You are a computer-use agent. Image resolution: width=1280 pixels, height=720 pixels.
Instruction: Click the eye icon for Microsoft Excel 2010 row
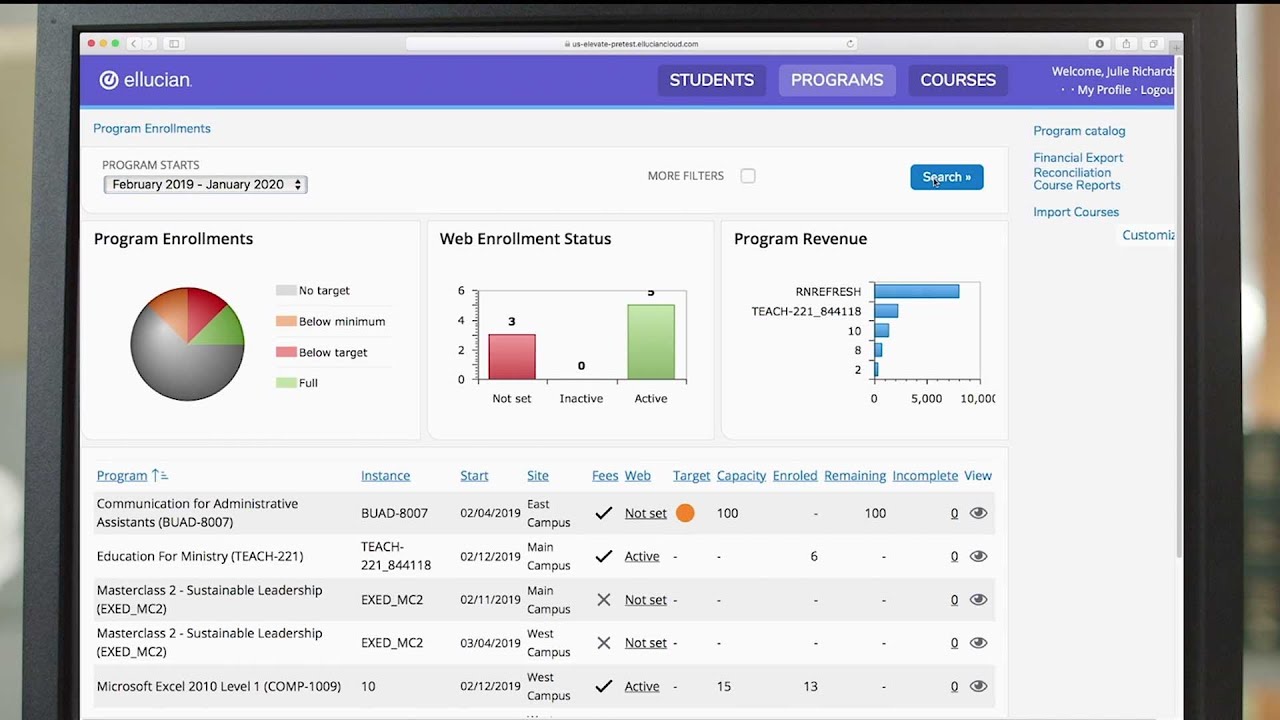[x=978, y=686]
